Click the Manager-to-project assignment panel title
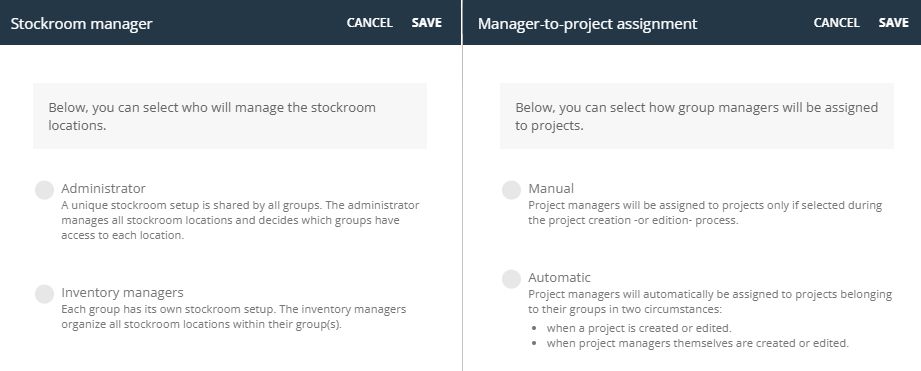Image resolution: width=921 pixels, height=371 pixels. [x=587, y=24]
